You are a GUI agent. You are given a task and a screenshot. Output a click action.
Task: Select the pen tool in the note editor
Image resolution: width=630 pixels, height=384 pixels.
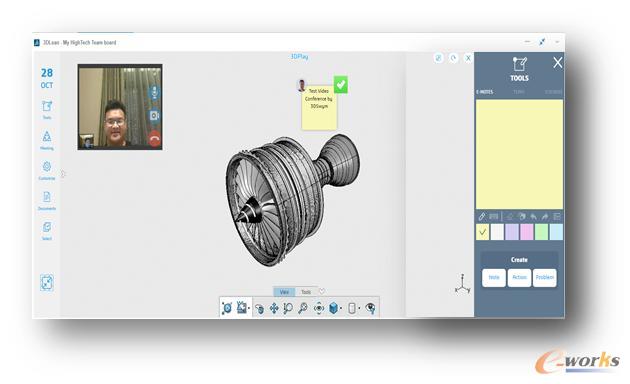(x=482, y=217)
